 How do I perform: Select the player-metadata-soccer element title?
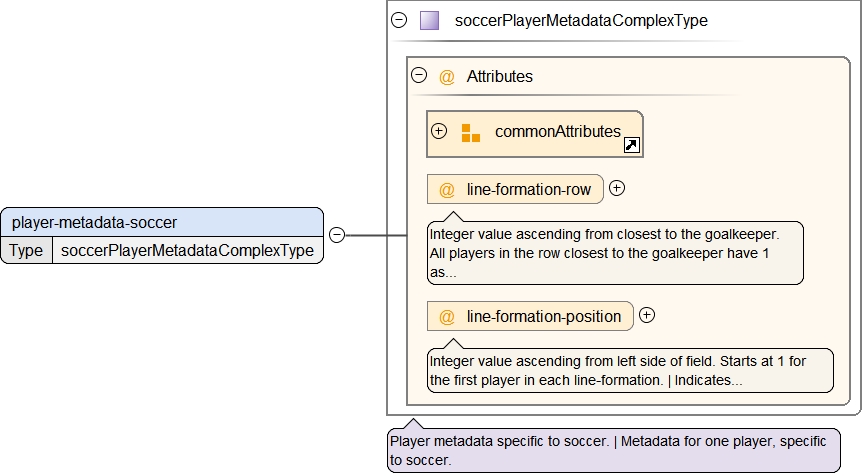tap(94, 222)
